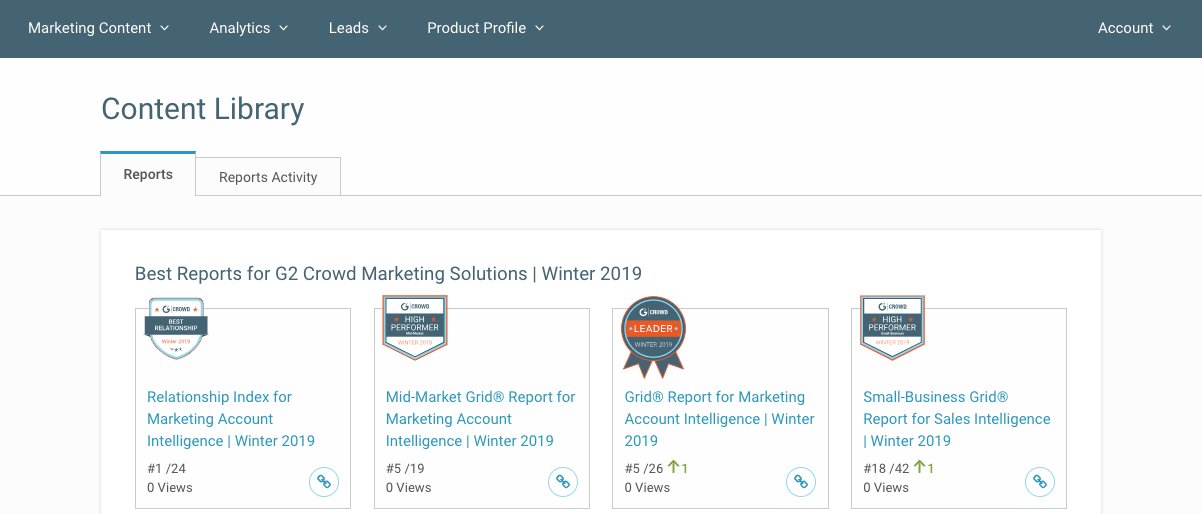Copy link for Small-Business Grid report

coord(1040,482)
